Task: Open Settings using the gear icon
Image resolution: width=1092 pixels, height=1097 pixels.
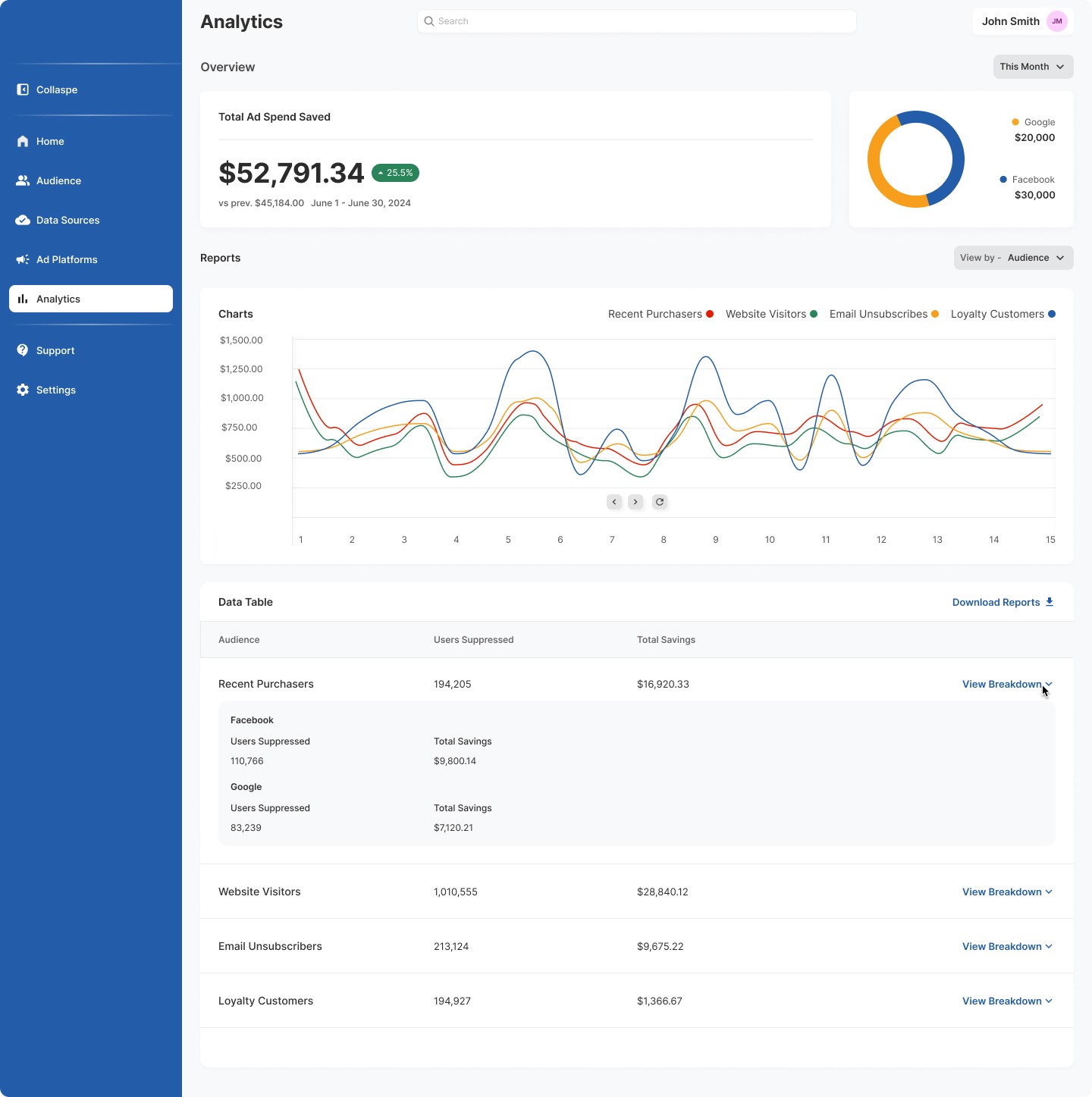Action: (x=23, y=390)
